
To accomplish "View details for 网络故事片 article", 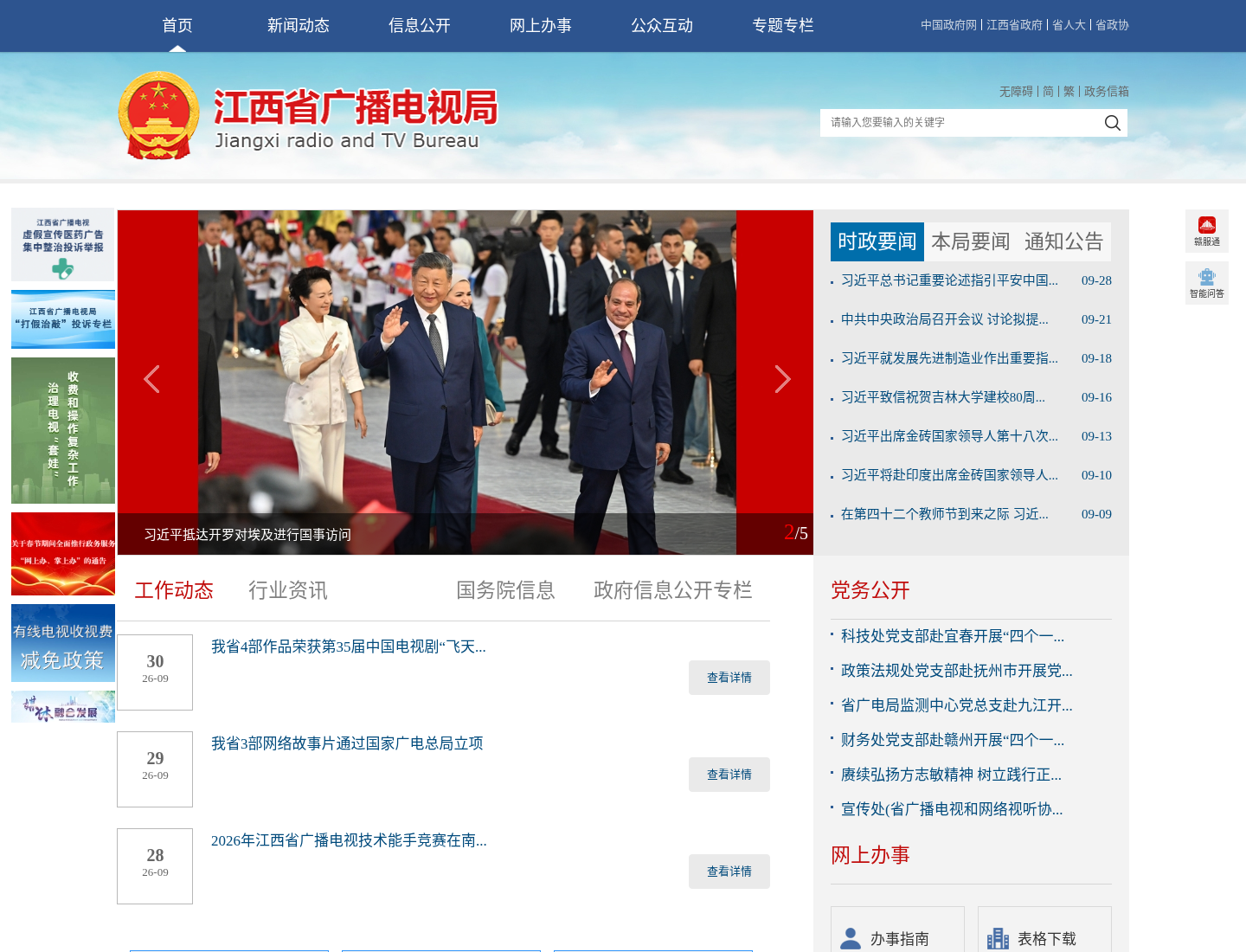I will click(729, 775).
